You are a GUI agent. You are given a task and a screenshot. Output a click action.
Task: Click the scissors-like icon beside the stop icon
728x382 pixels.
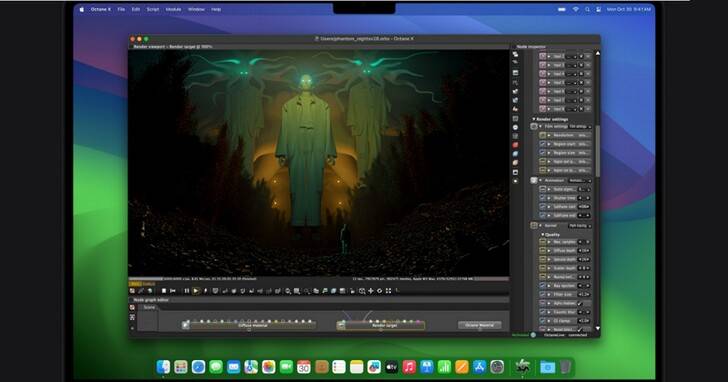[173, 291]
